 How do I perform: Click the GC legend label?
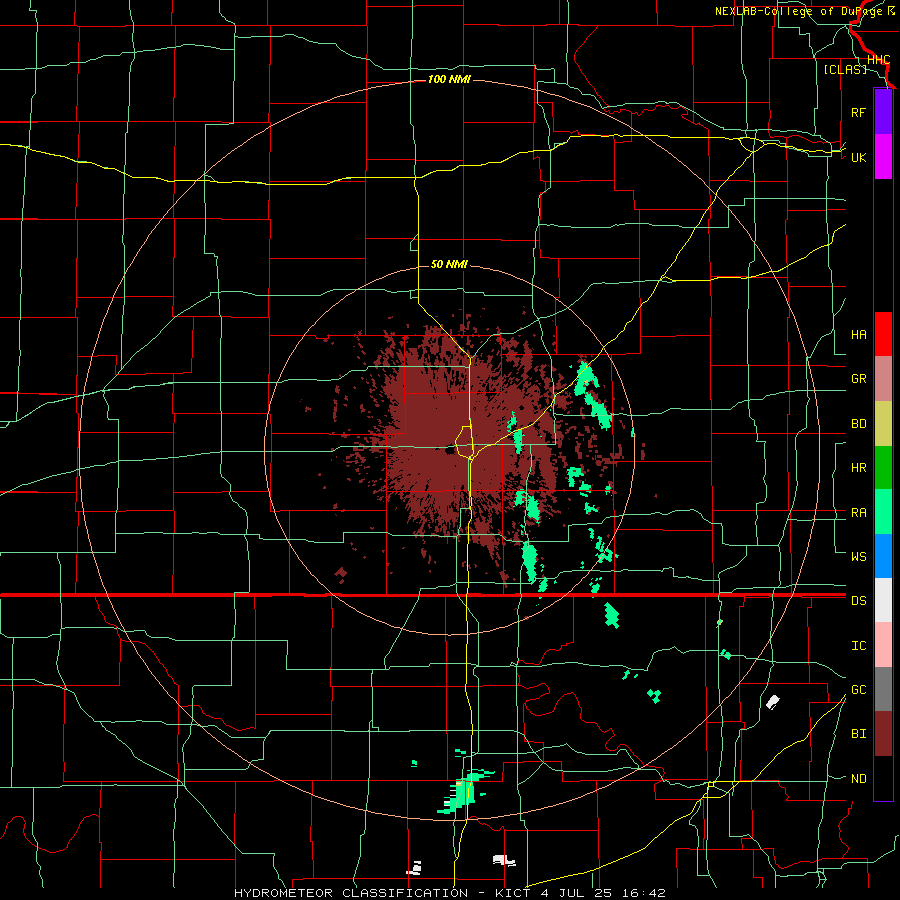(x=859, y=689)
